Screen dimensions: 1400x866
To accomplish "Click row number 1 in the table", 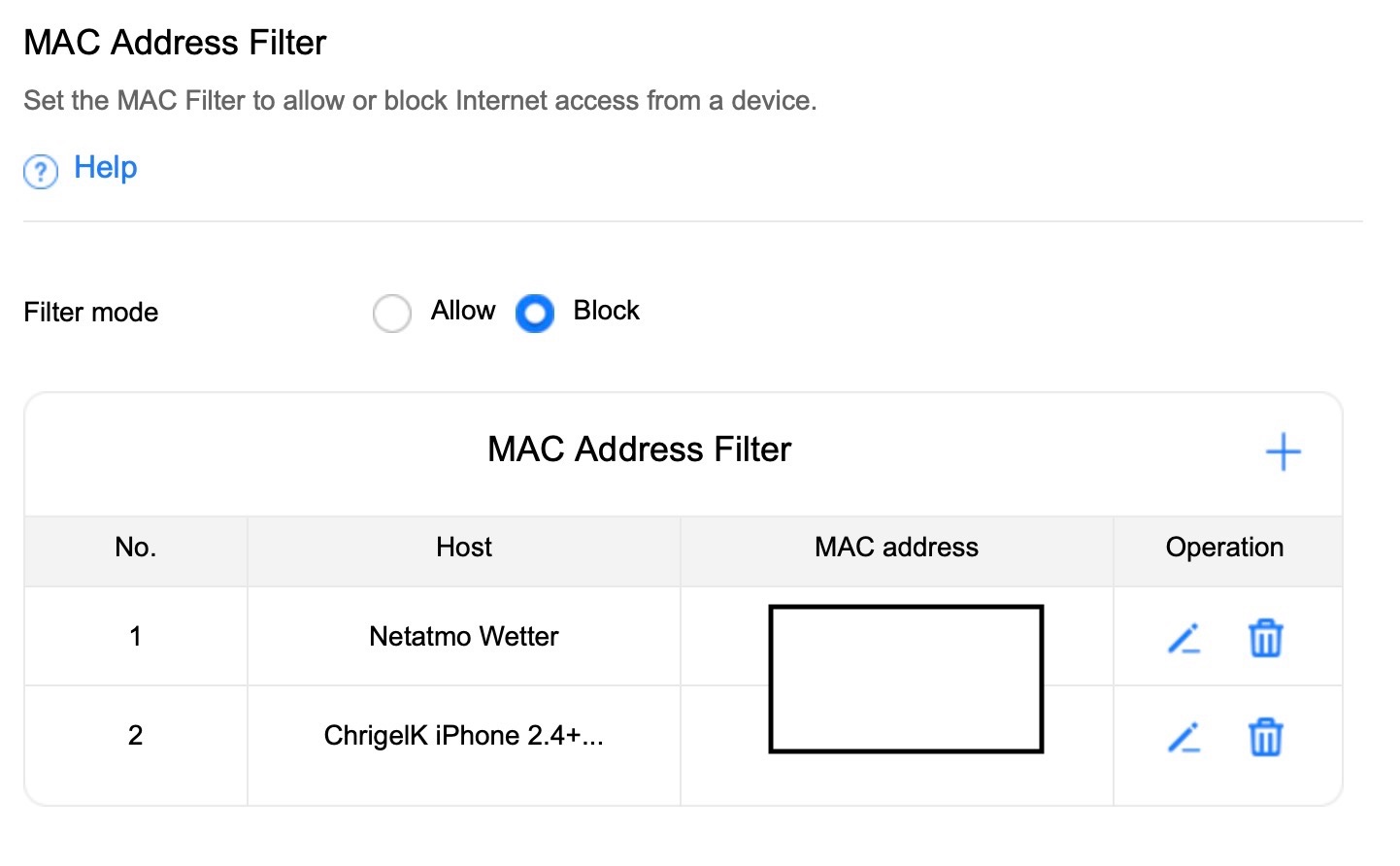I will (x=136, y=637).
